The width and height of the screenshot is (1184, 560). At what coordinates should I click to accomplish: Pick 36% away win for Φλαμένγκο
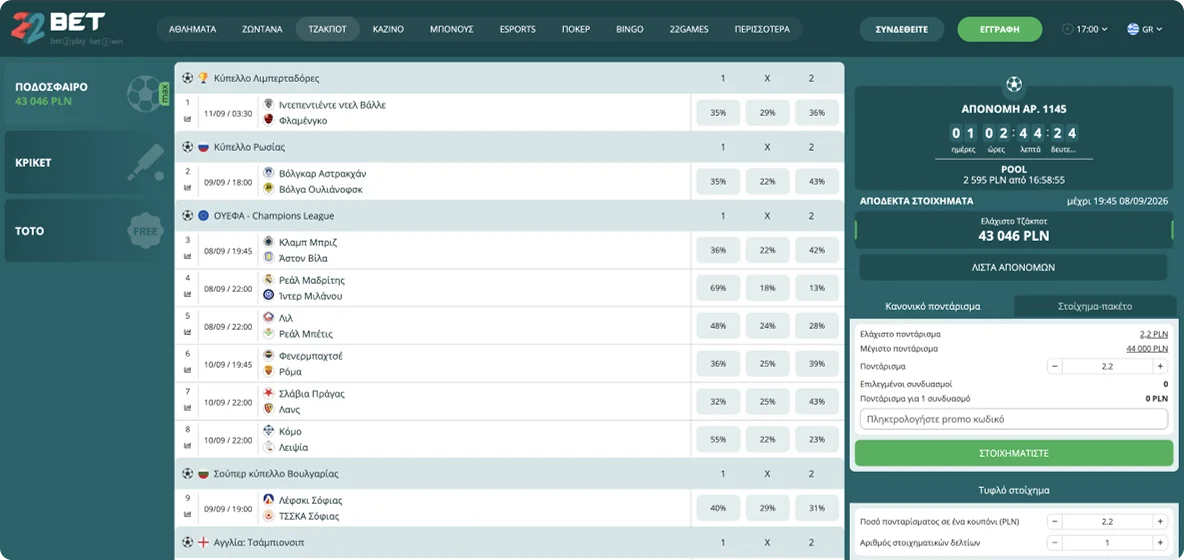click(x=816, y=112)
